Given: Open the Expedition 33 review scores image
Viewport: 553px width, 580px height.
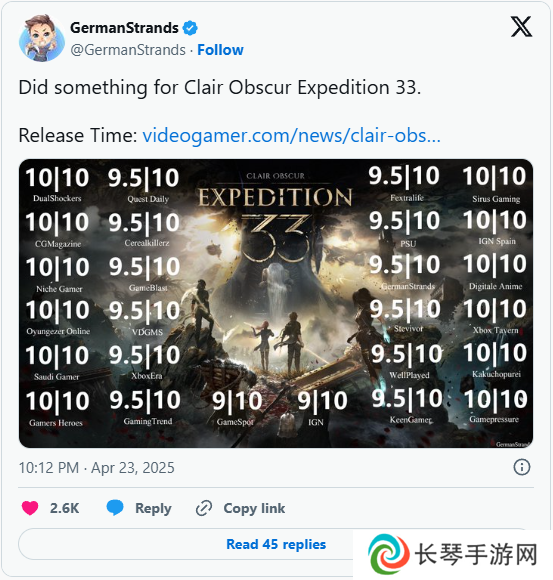Looking at the screenshot, I should (276, 303).
